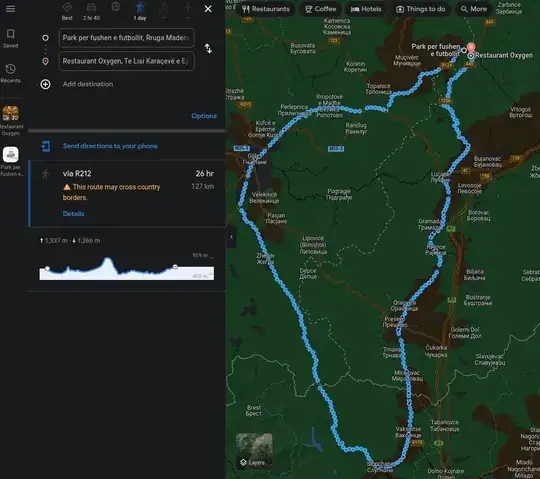Screen dimensions: 540x479
Task: Close the directions panel
Action: 208,9
